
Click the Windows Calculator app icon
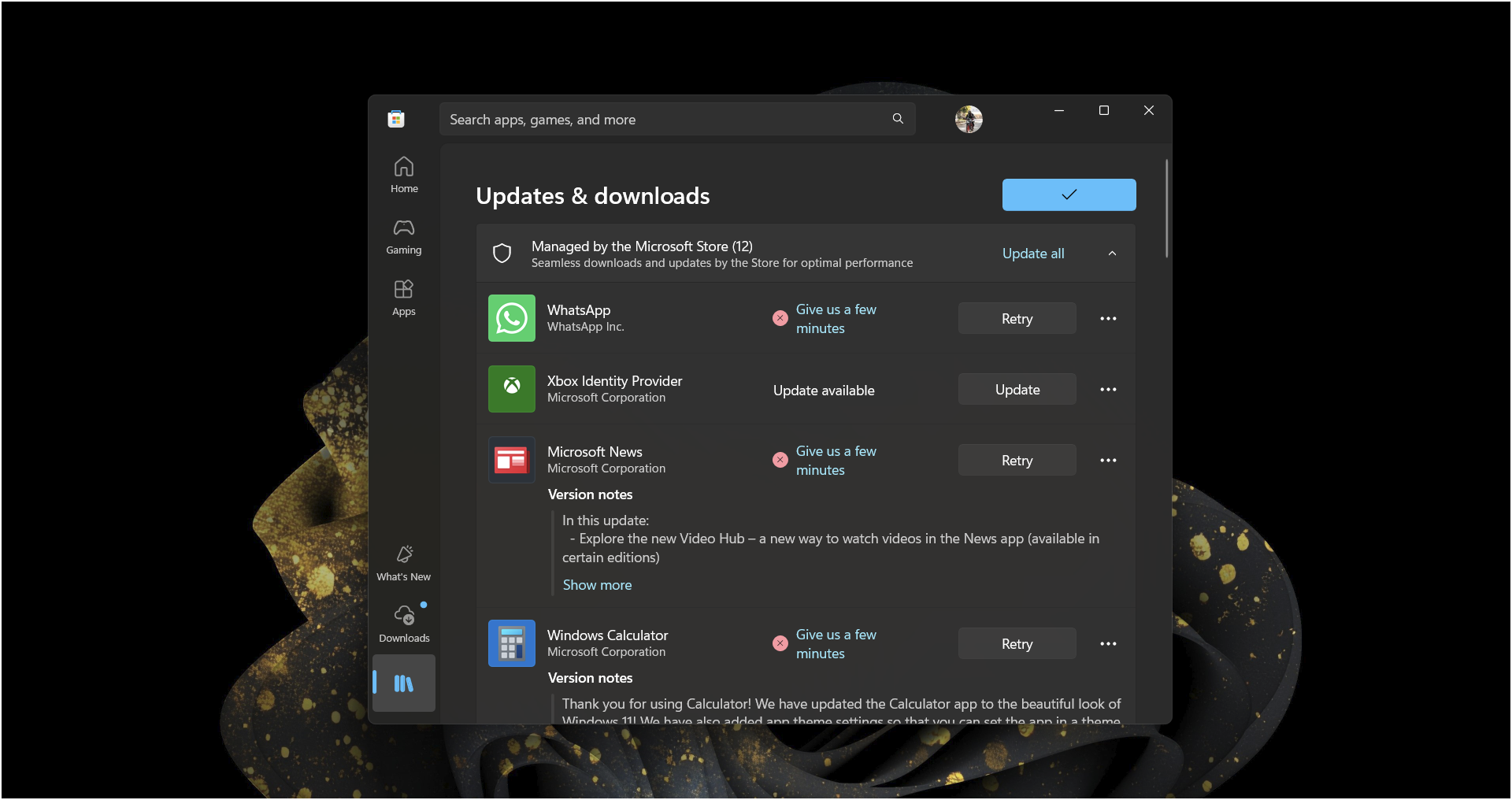point(512,643)
